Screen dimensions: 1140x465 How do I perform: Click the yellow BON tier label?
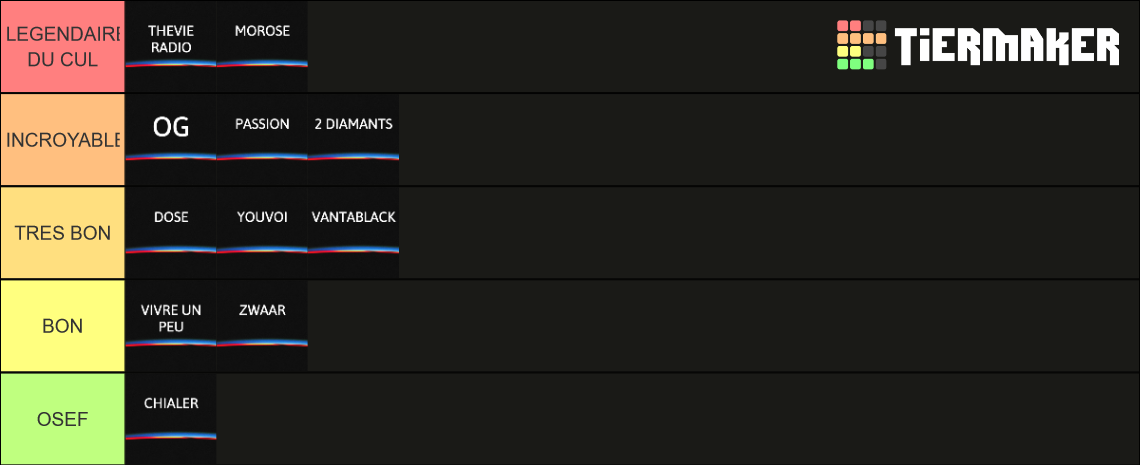pyautogui.click(x=63, y=326)
